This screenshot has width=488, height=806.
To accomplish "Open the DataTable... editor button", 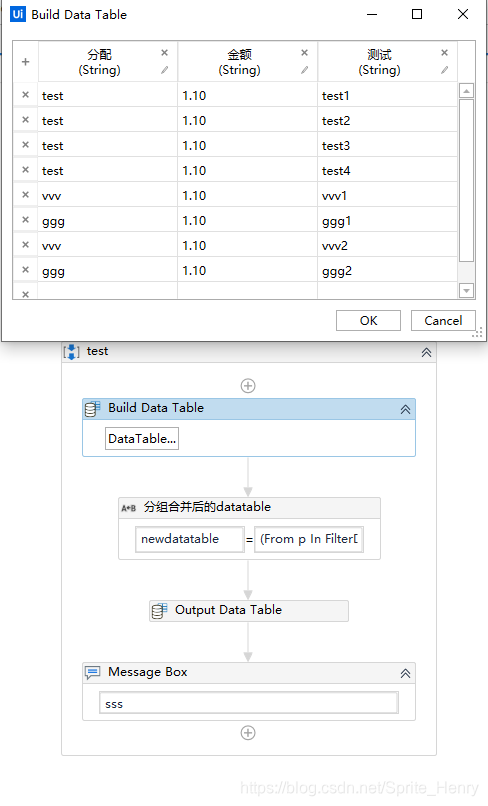I will [x=142, y=438].
